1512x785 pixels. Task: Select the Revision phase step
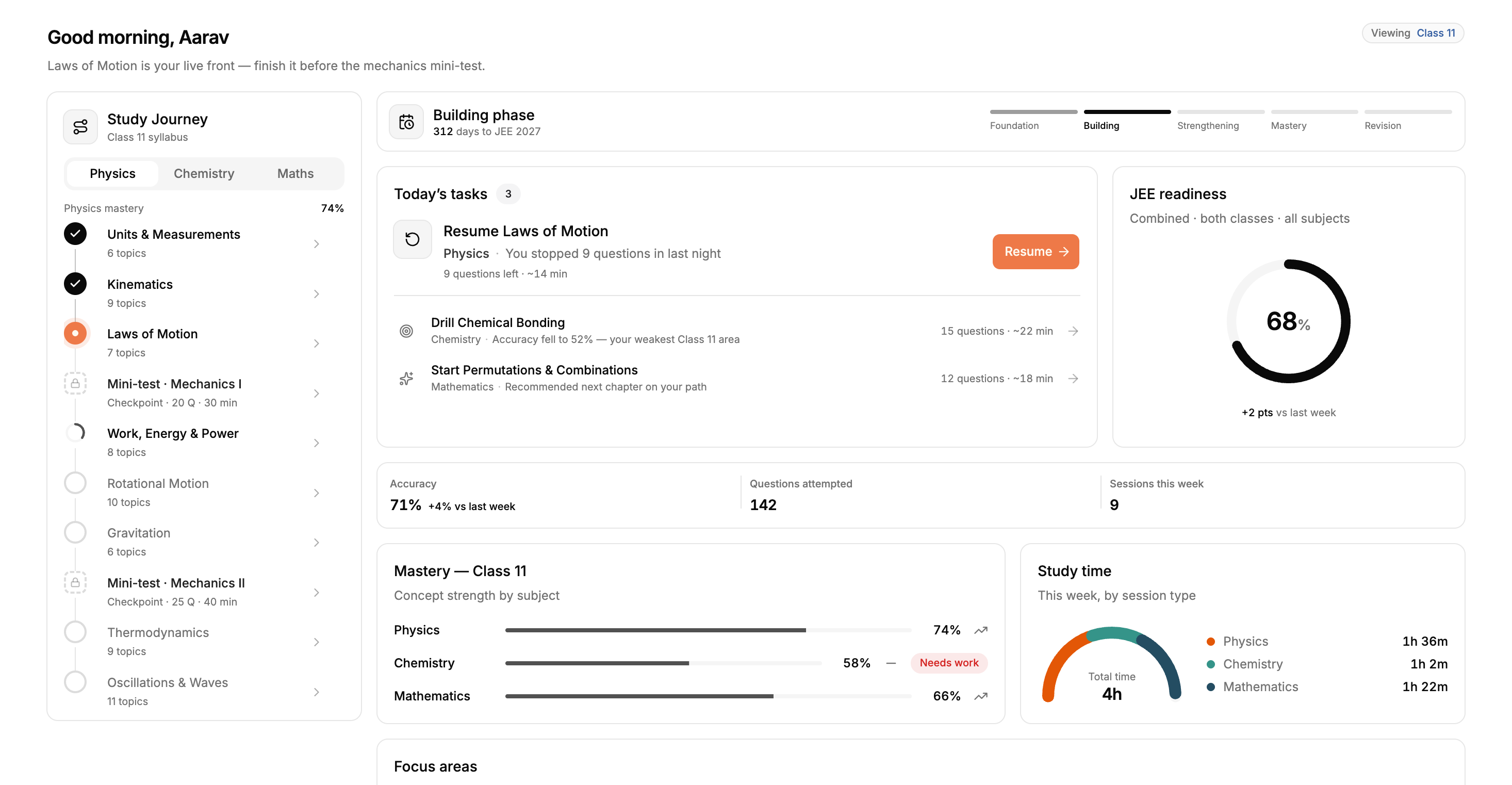(x=1407, y=120)
